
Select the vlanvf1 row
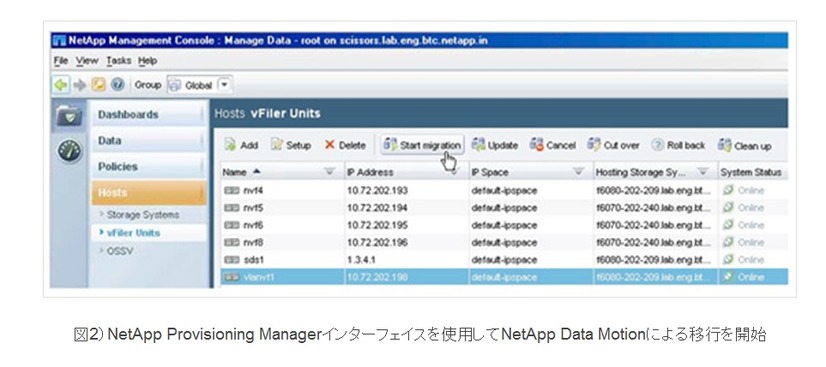point(504,277)
